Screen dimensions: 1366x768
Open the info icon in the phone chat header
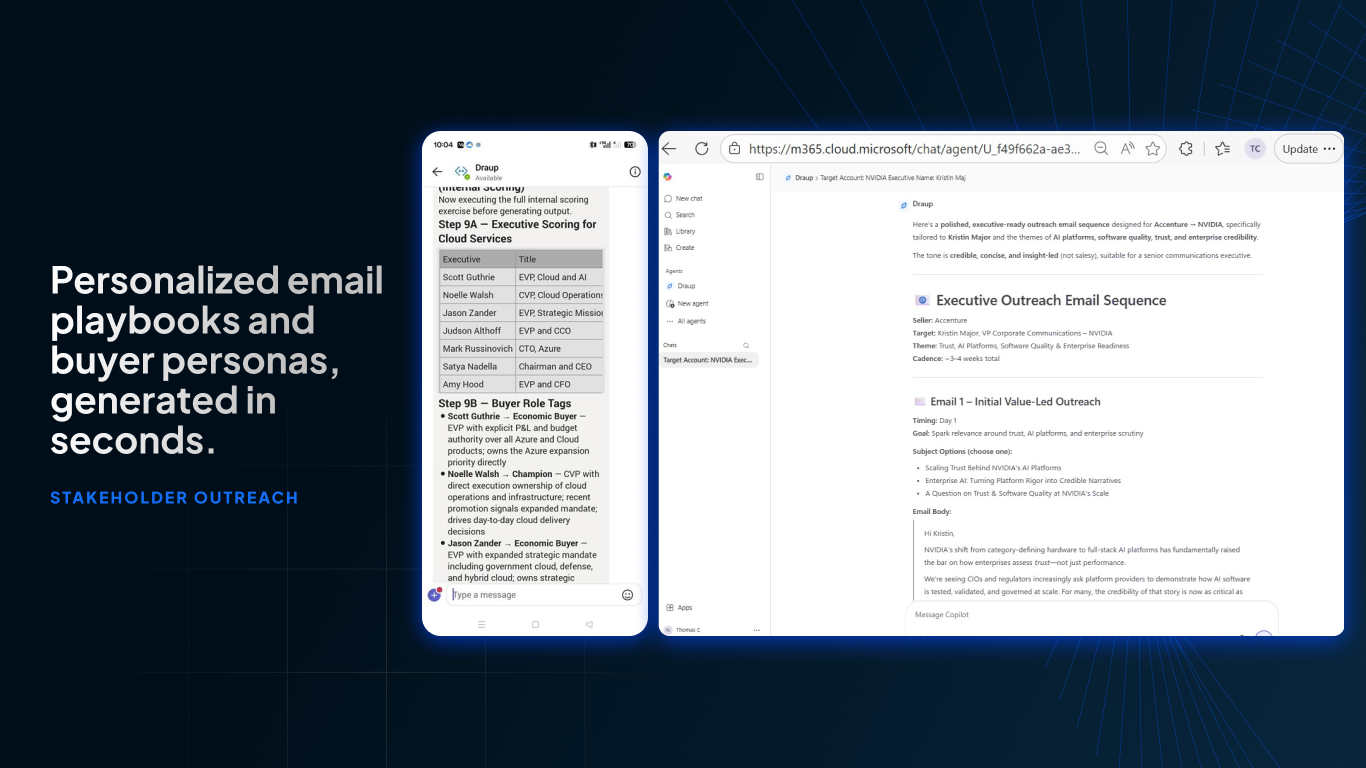[635, 172]
